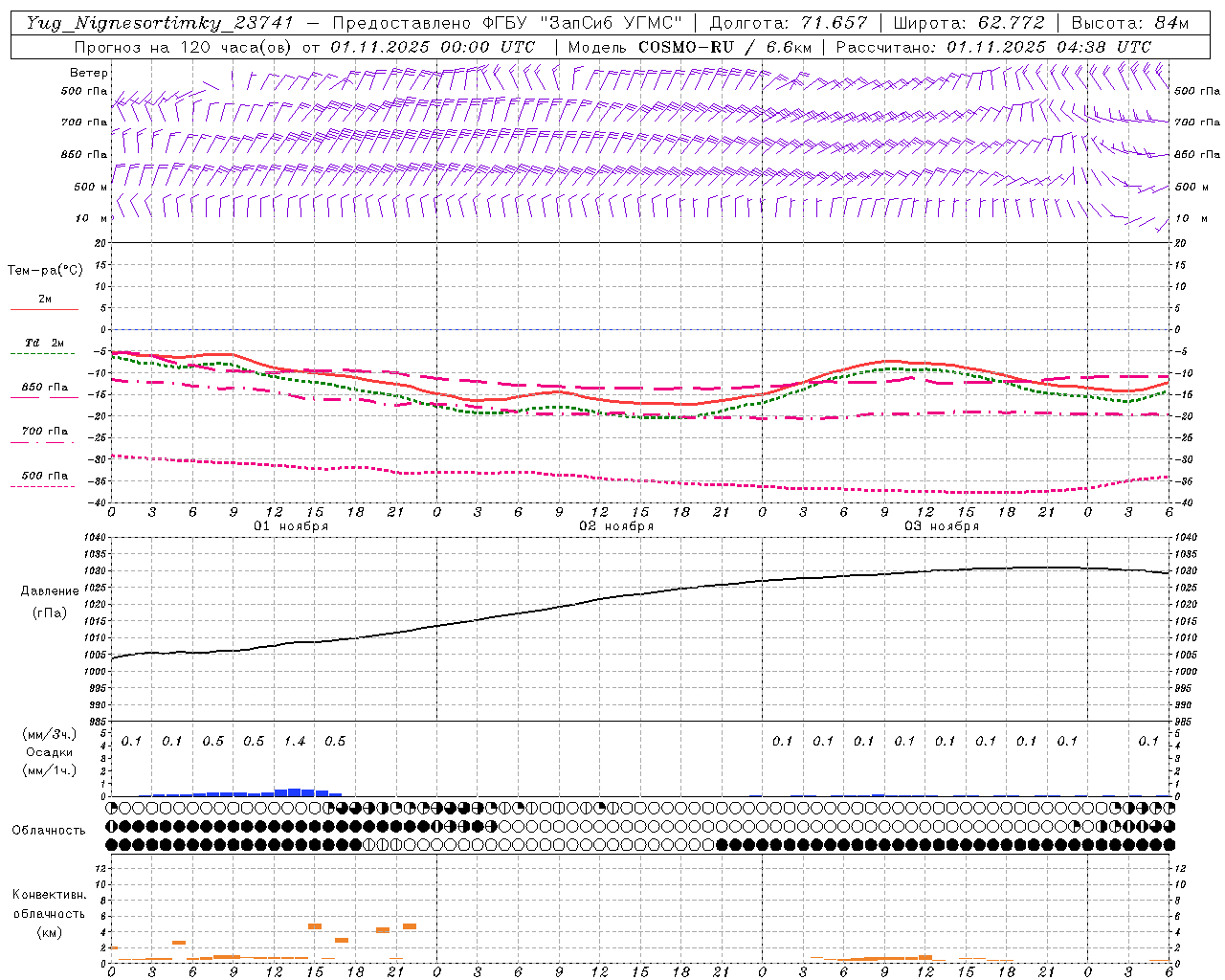This screenshot has height=980, width=1225.
Task: Click the 1.4 precipitation value
Action: 295,742
